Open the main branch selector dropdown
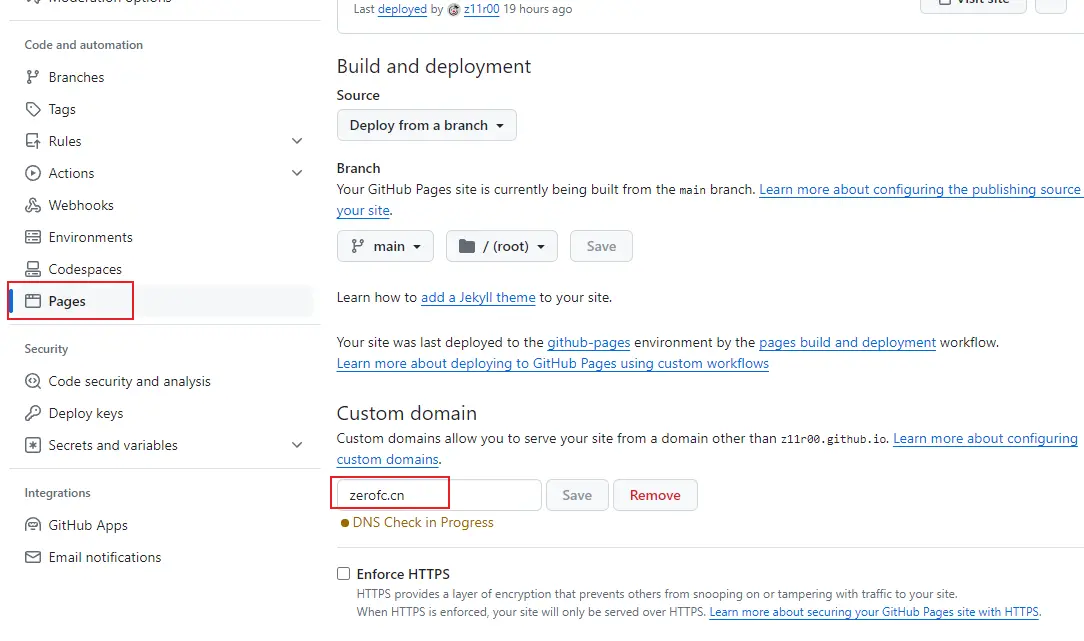 coord(385,246)
